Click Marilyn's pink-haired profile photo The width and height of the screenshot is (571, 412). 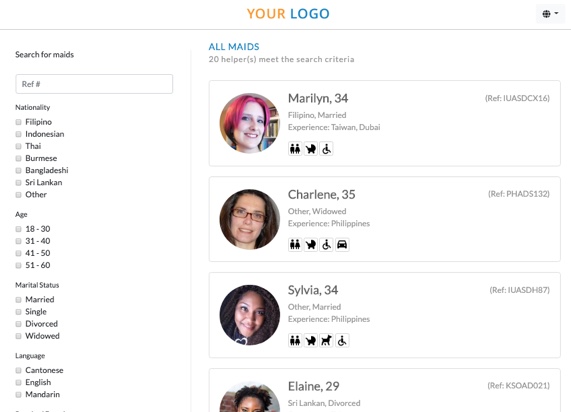[x=250, y=123]
